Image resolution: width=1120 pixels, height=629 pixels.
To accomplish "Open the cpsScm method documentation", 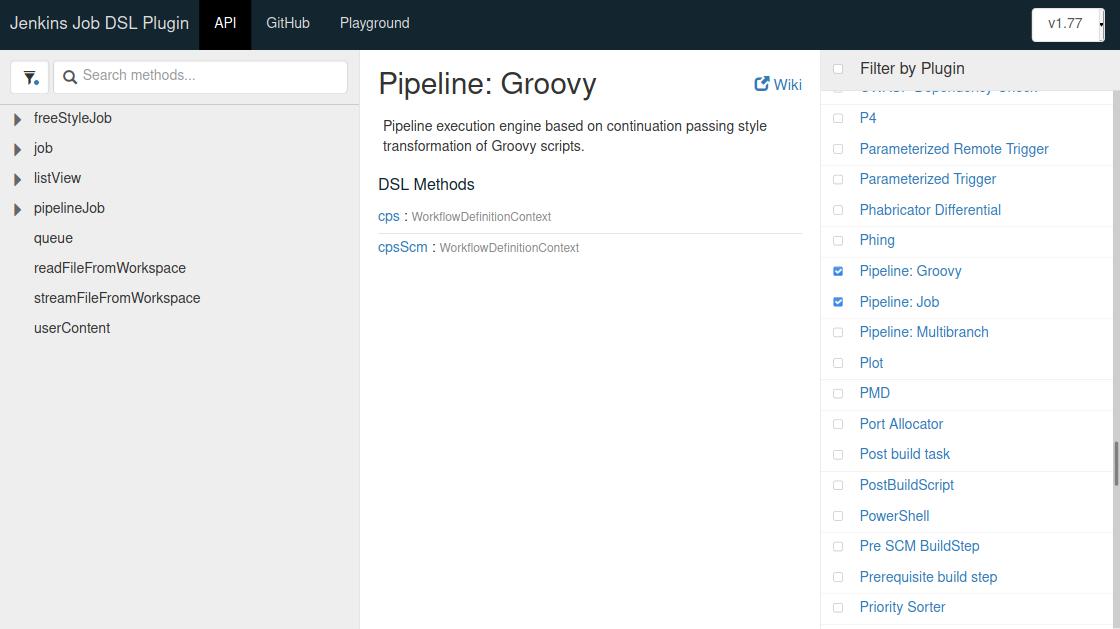I will coord(403,247).
